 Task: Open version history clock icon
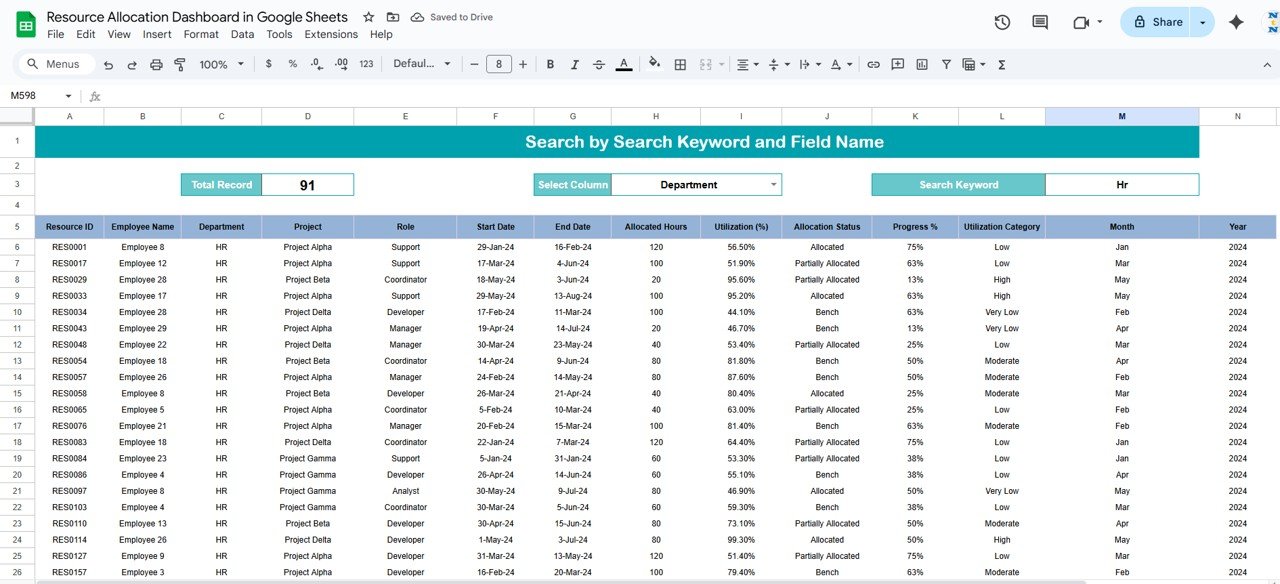pos(1002,22)
